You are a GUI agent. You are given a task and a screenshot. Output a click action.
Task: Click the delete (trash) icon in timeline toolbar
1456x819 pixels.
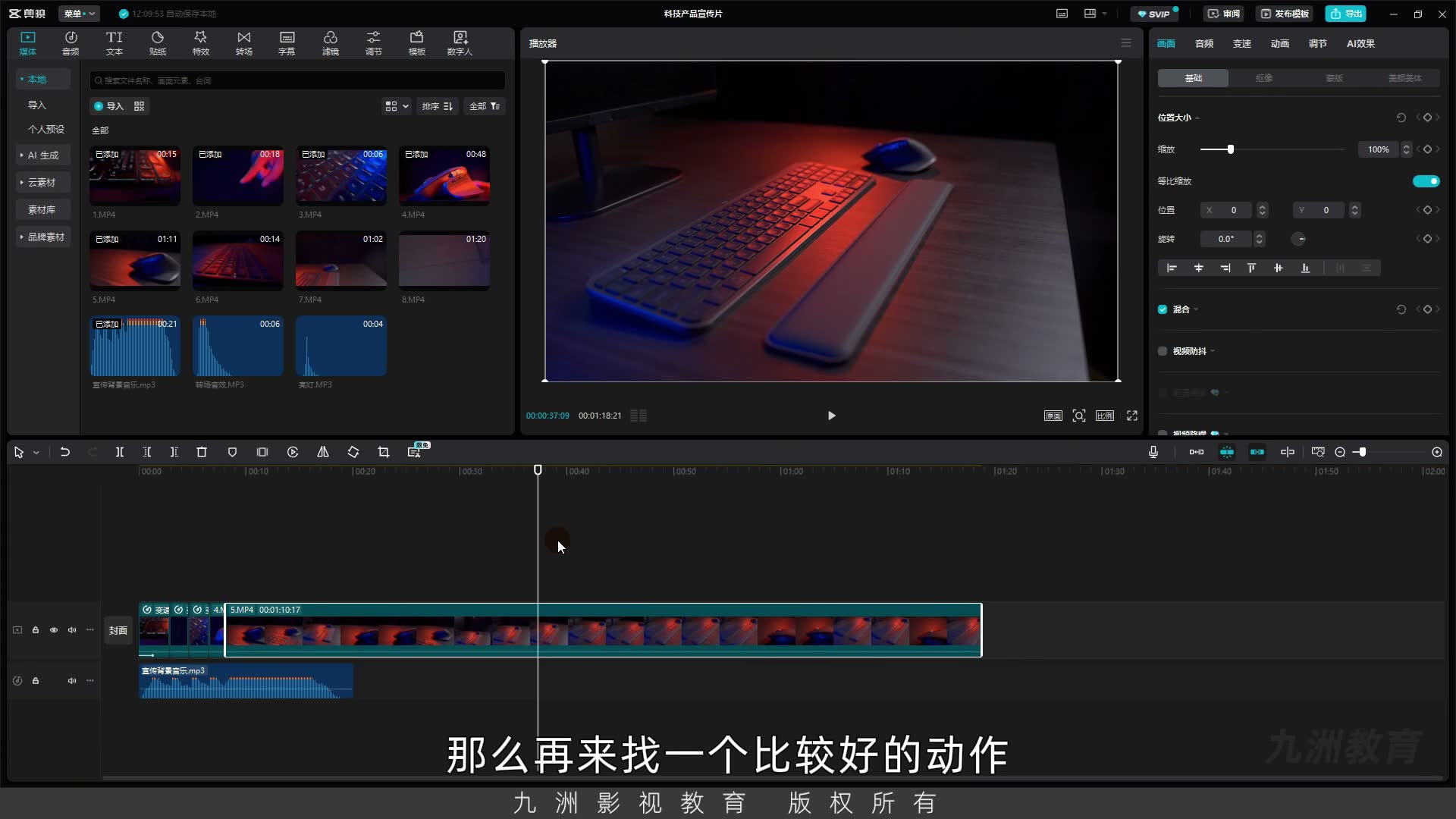(202, 452)
